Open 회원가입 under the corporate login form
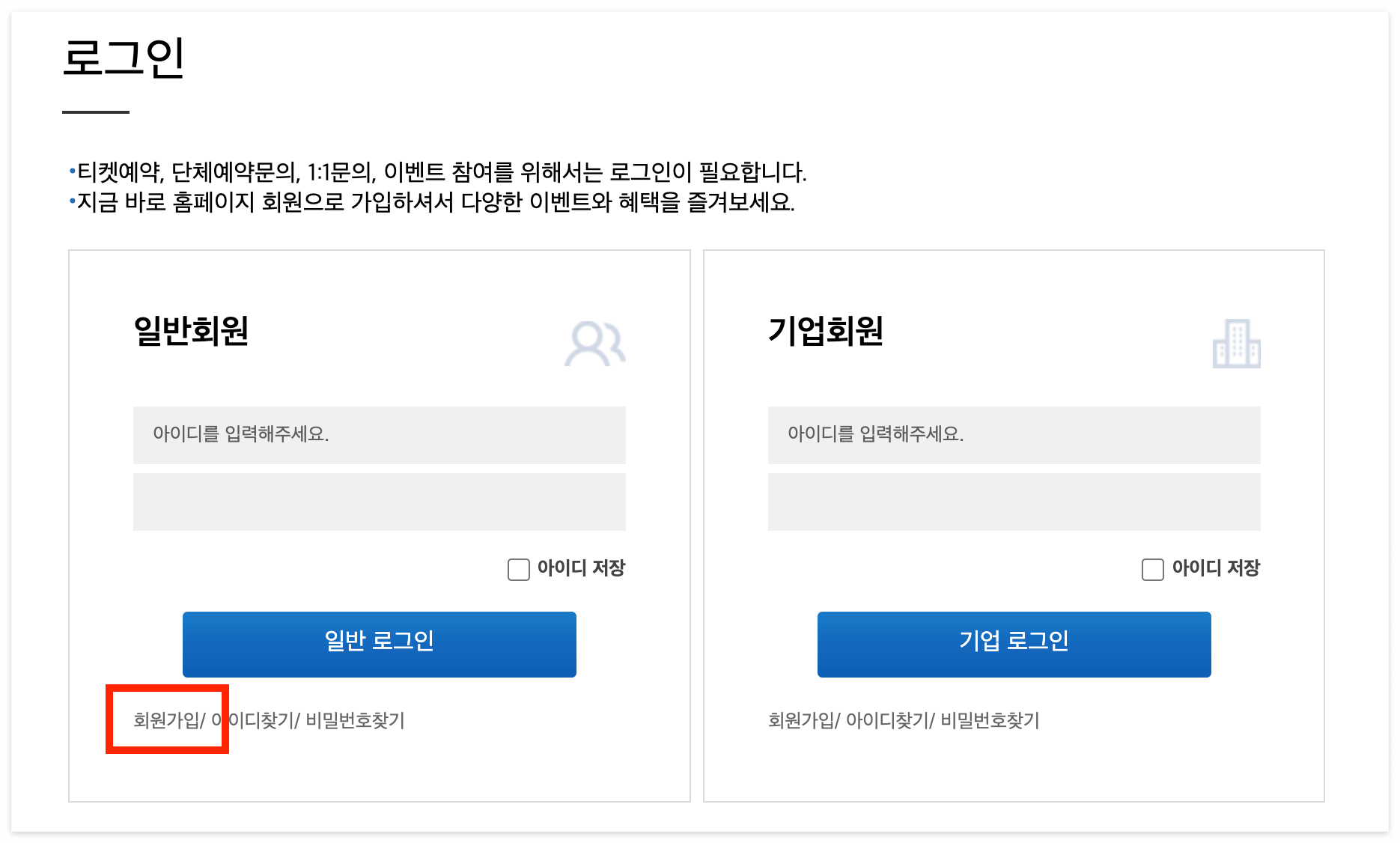This screenshot has height=843, width=1400. coord(800,721)
